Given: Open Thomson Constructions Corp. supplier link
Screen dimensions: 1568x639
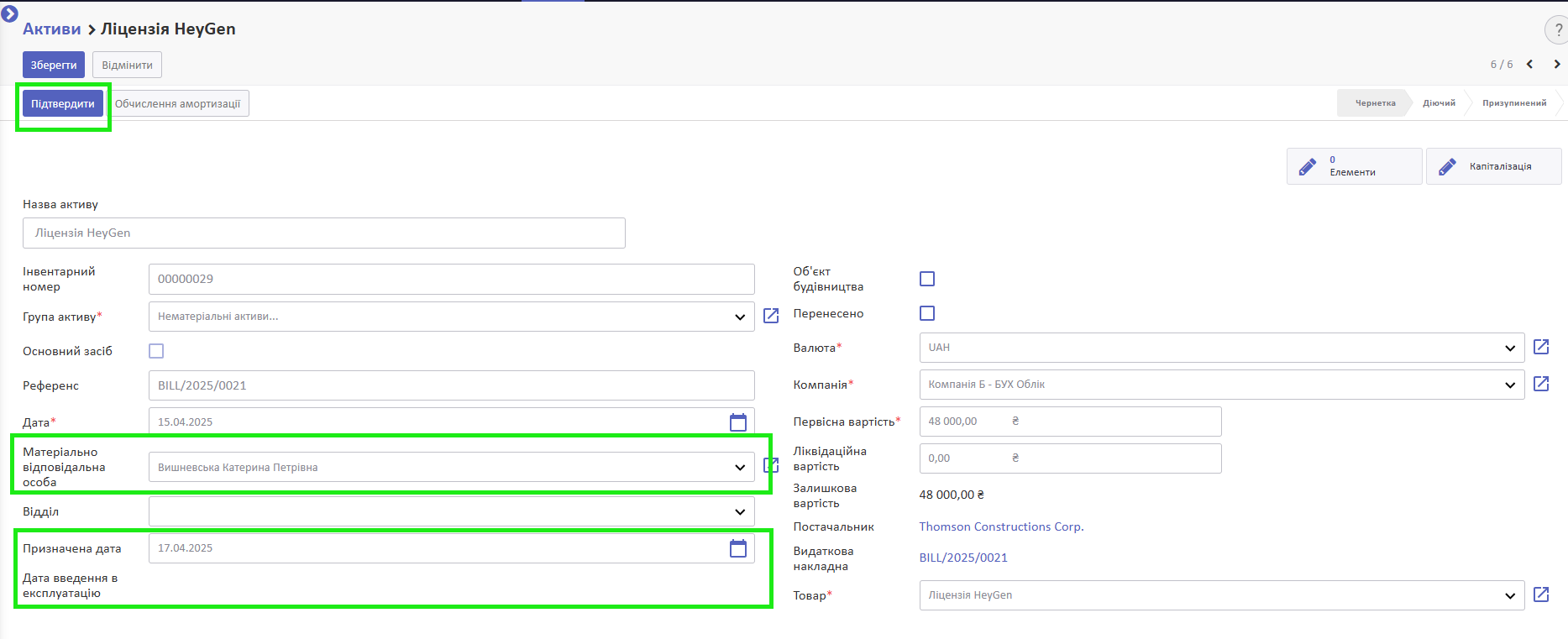Looking at the screenshot, I should click(1001, 526).
